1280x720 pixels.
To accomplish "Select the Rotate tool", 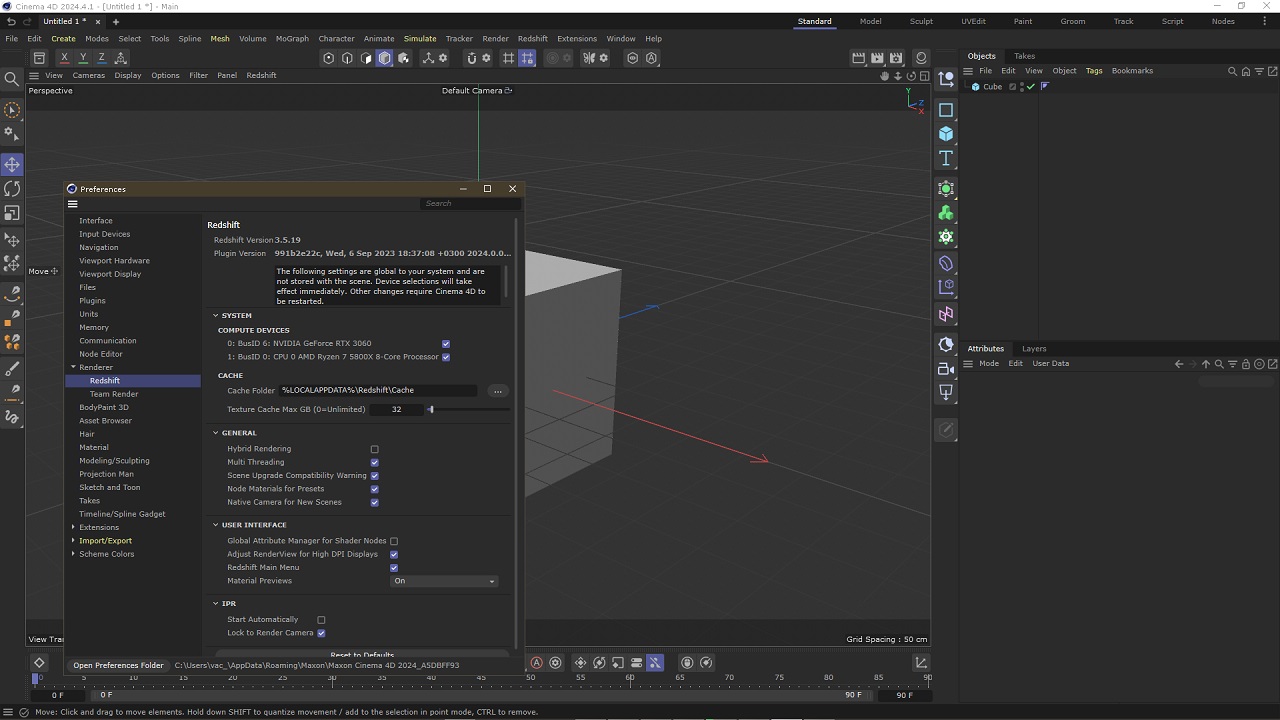I will (12, 189).
